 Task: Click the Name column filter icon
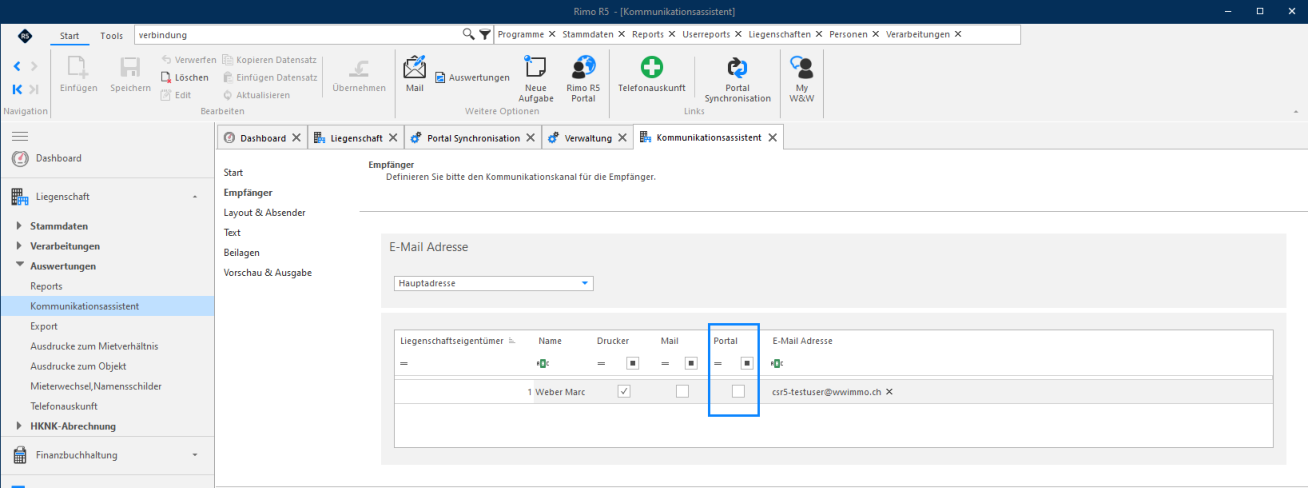click(x=543, y=363)
